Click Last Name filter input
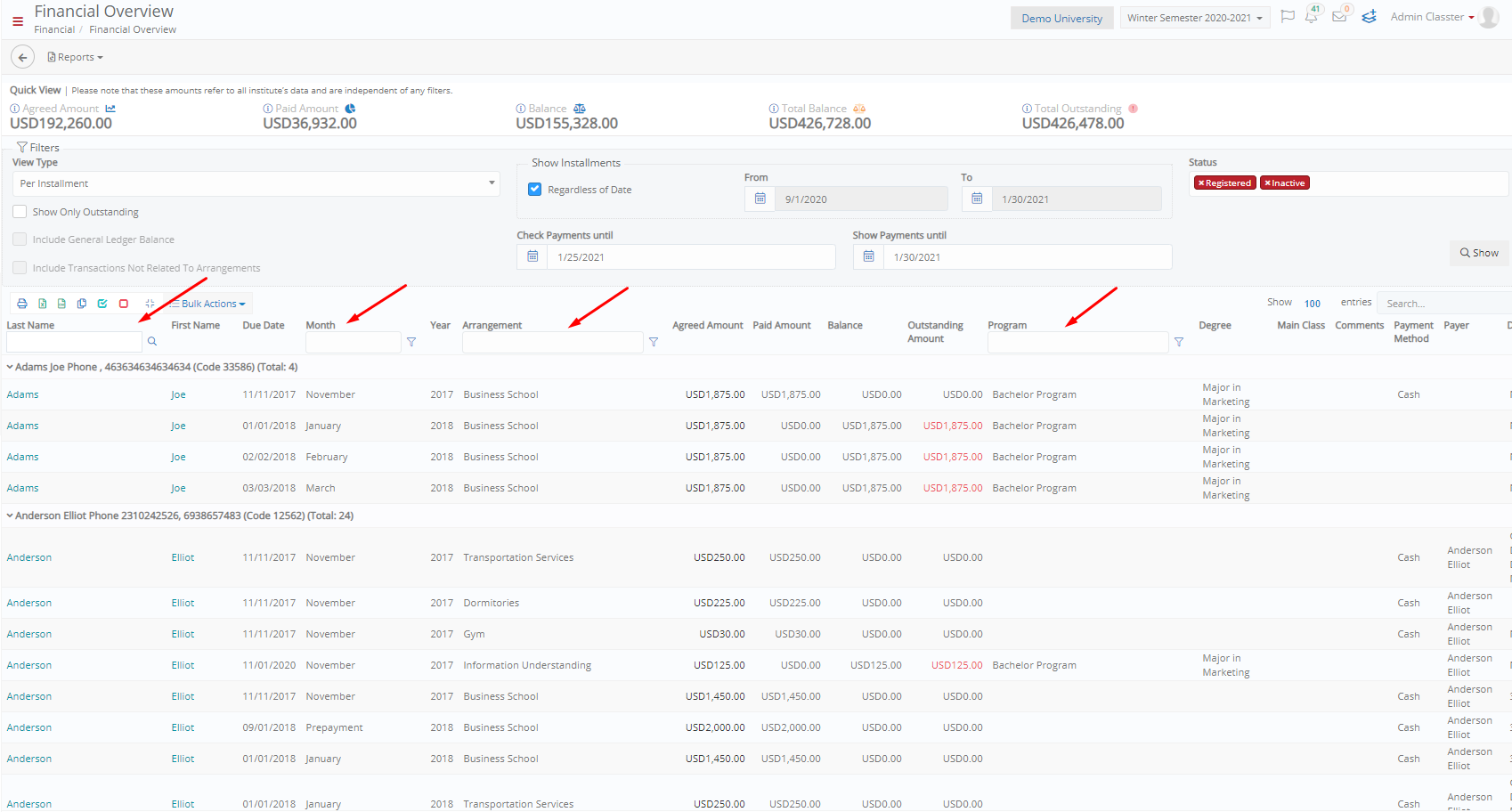The image size is (1512, 812). pos(74,342)
